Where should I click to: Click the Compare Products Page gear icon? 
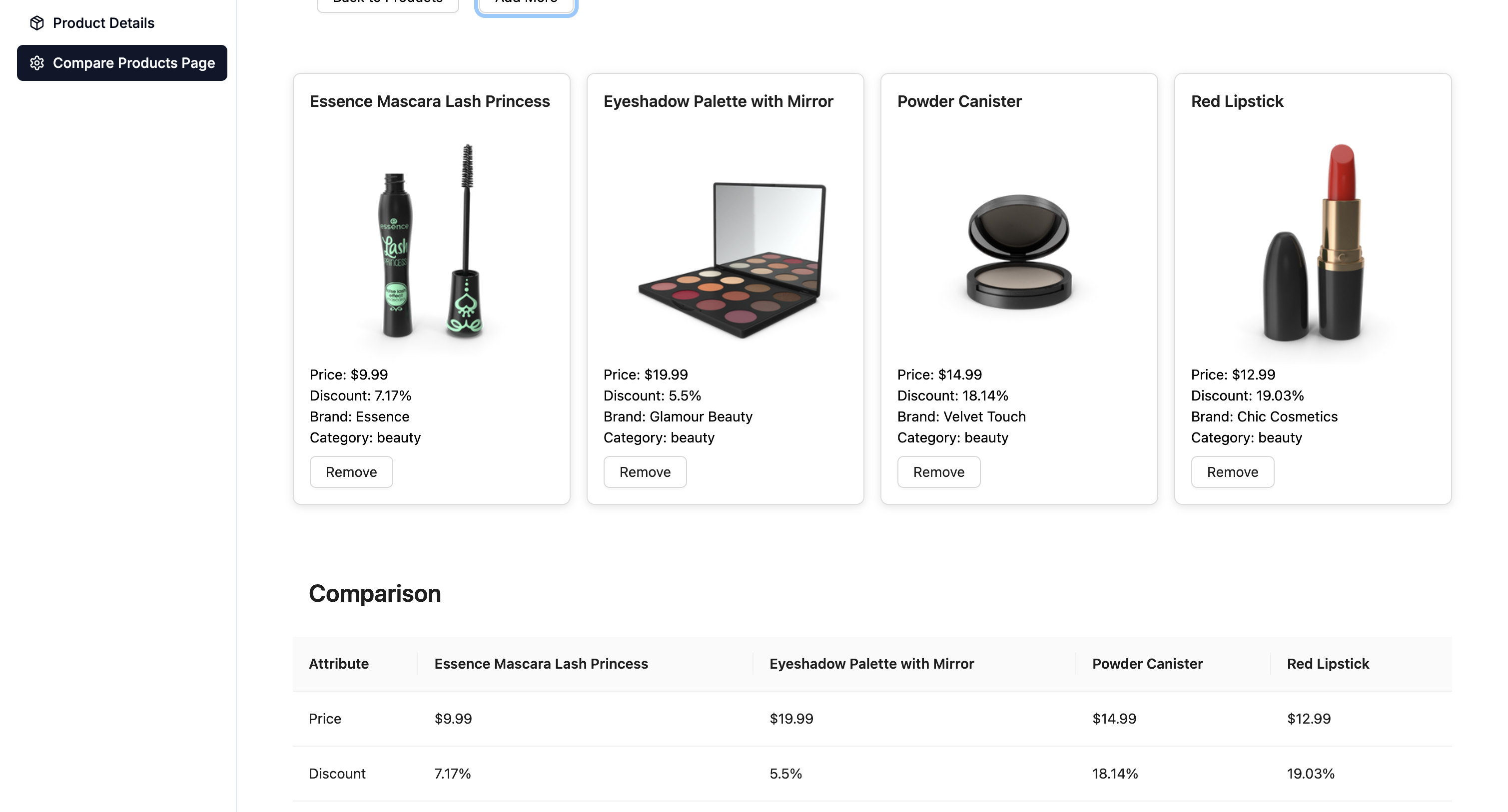tap(37, 62)
